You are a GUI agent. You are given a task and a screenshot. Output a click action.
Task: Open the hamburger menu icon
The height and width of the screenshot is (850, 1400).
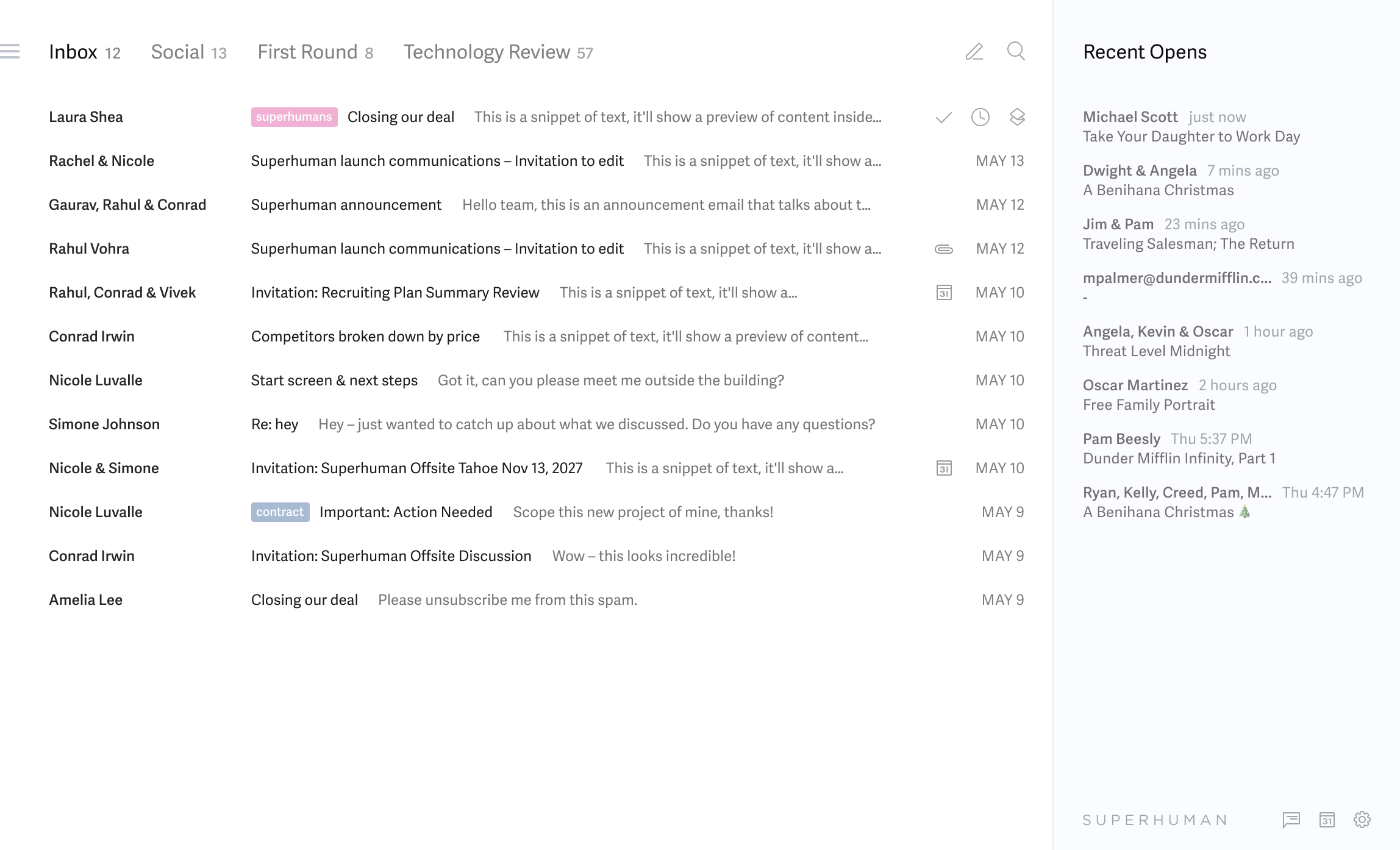[10, 52]
